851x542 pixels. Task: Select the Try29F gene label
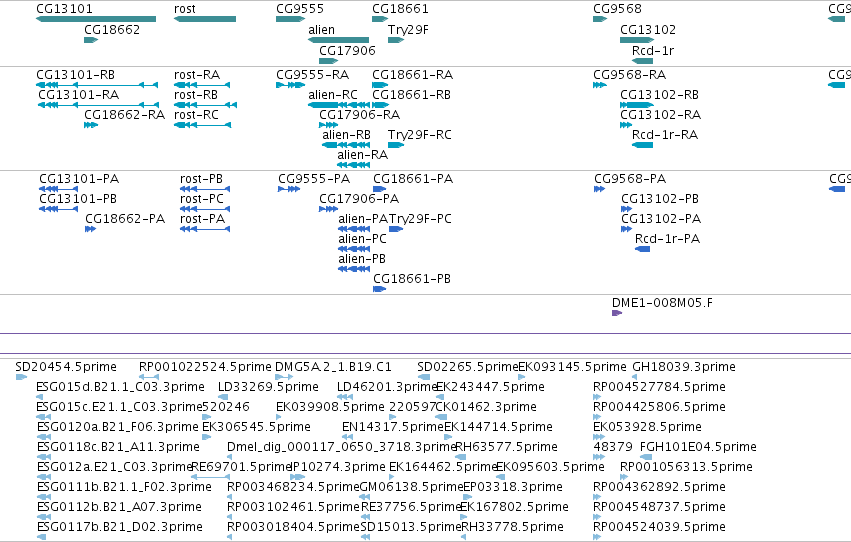[408, 30]
